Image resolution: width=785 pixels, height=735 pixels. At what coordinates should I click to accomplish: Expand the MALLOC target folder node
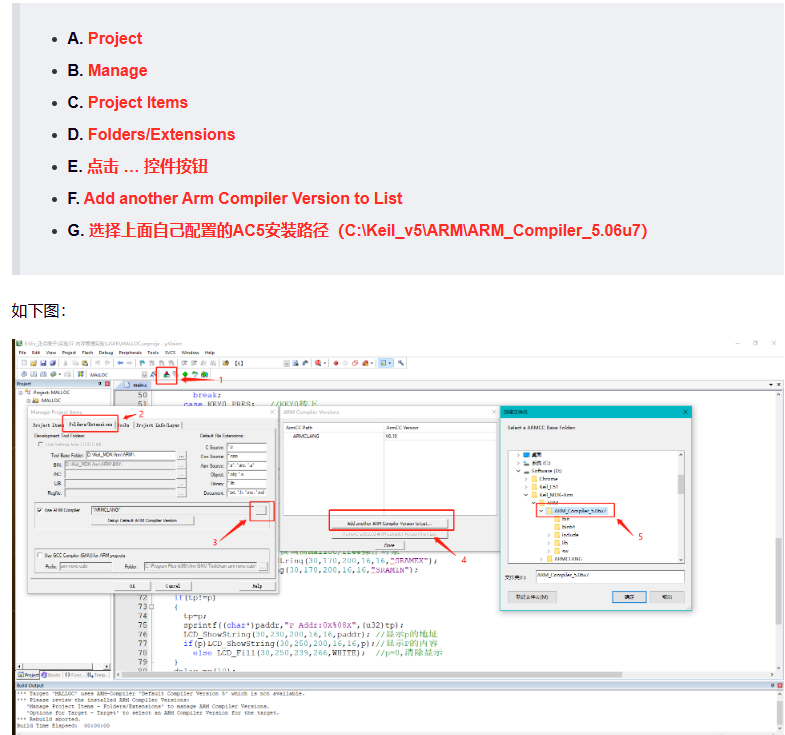point(29,401)
